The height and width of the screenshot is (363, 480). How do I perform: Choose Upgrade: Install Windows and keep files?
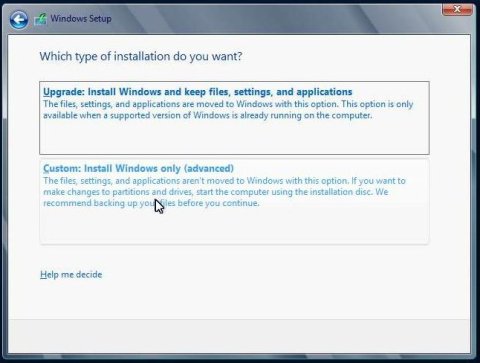pyautogui.click(x=234, y=118)
